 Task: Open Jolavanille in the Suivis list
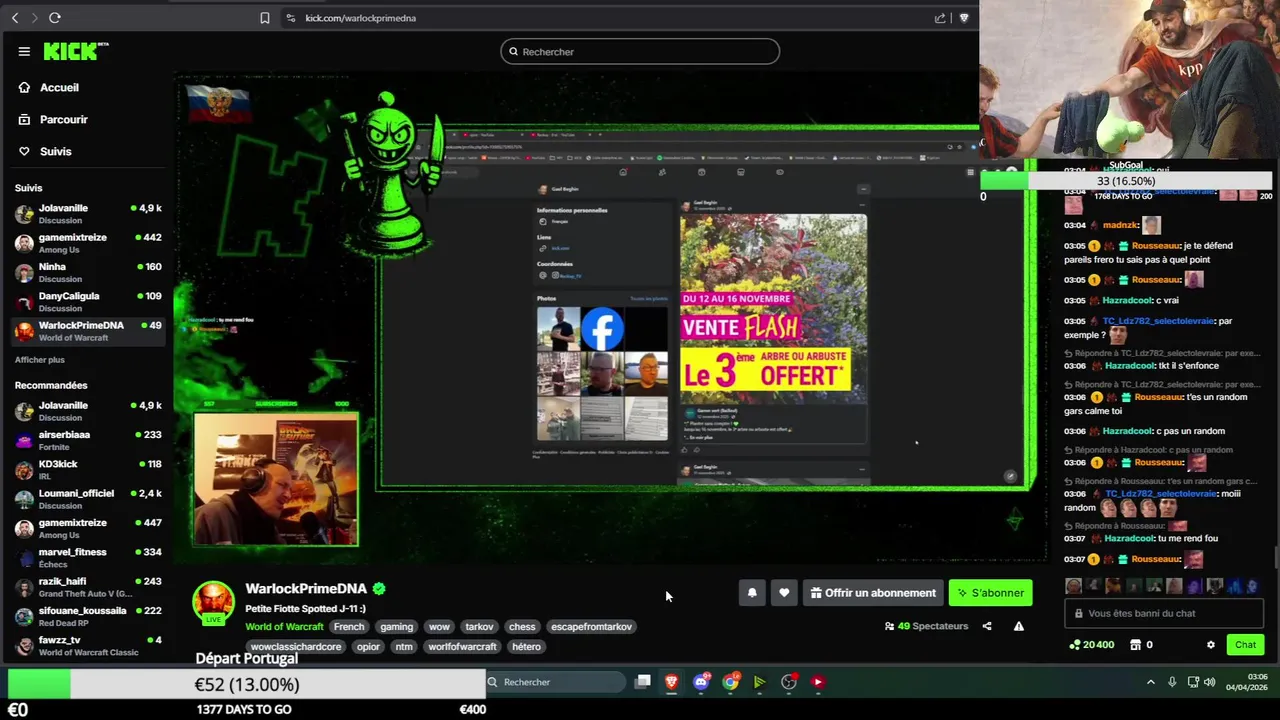(x=88, y=213)
